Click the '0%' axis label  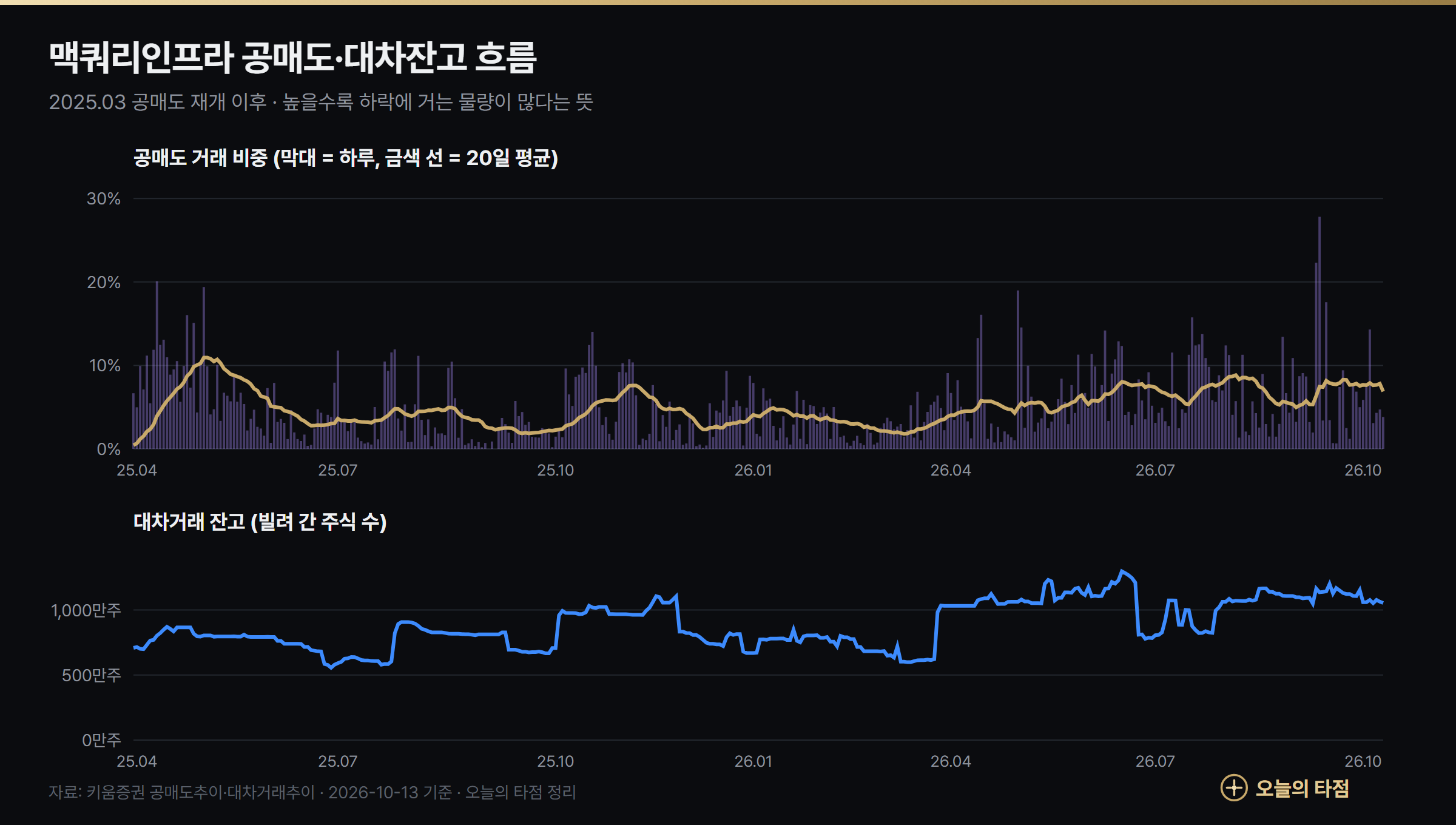point(109,450)
